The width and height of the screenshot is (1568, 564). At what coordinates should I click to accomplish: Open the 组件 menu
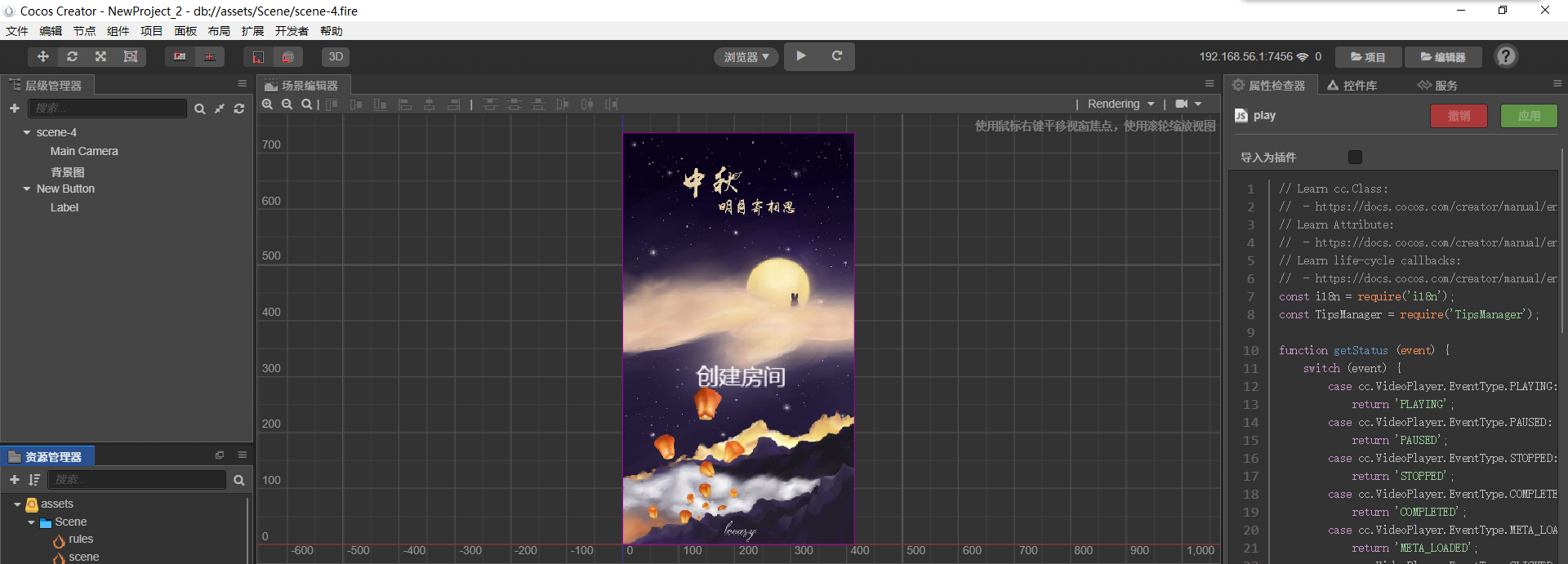118,31
